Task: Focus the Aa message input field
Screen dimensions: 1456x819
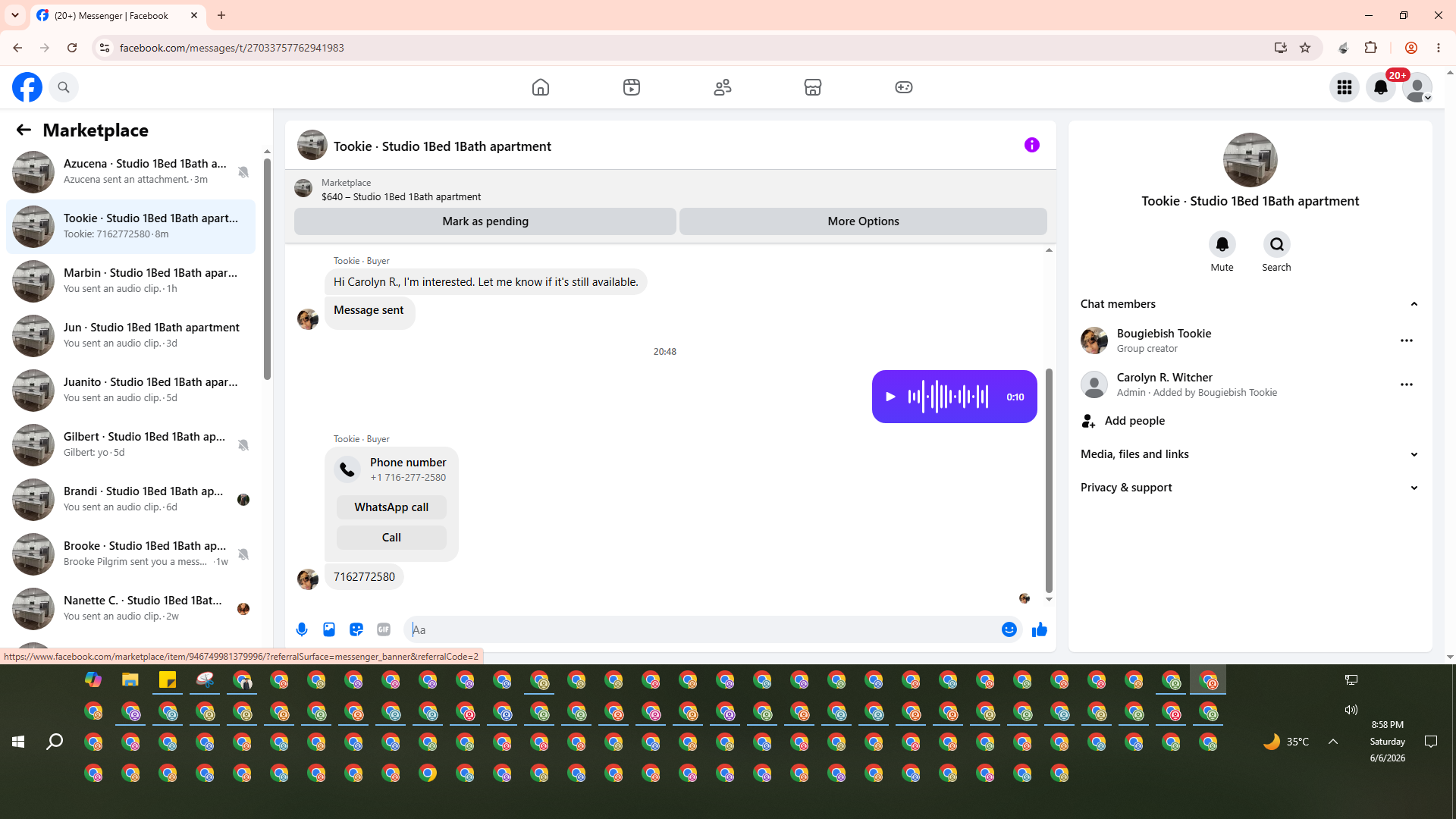Action: point(703,629)
